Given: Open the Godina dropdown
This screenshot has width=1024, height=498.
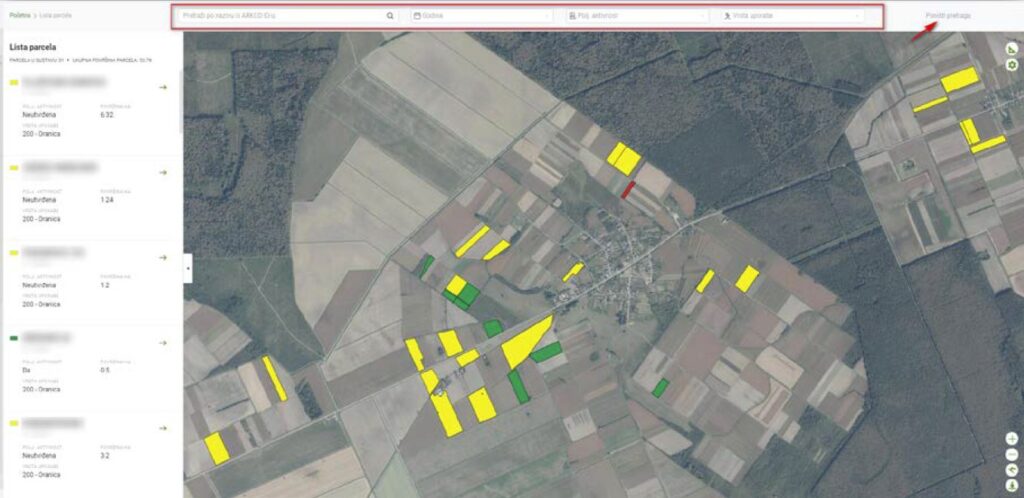Looking at the screenshot, I should coord(481,16).
